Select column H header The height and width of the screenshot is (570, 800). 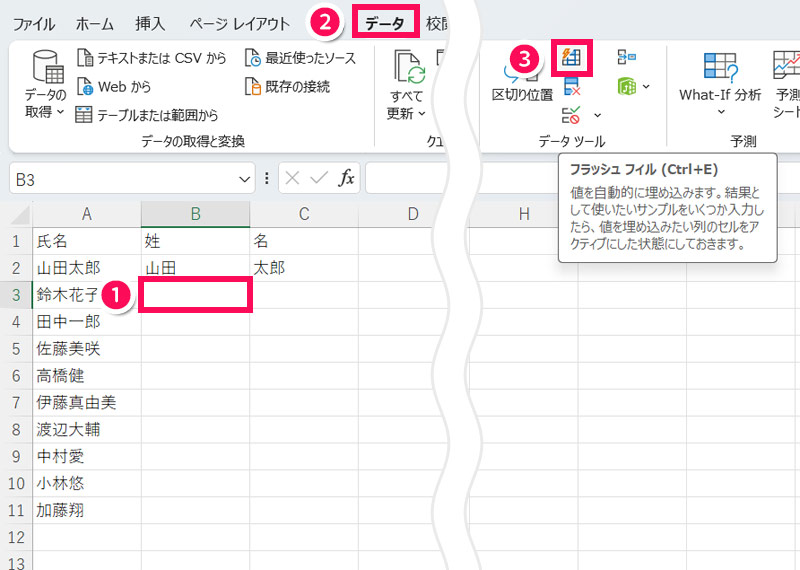(x=524, y=214)
